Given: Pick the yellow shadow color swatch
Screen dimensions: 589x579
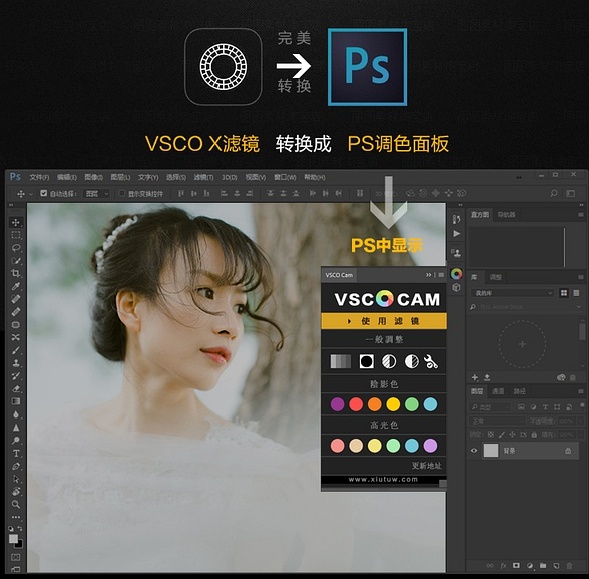Looking at the screenshot, I should (393, 404).
